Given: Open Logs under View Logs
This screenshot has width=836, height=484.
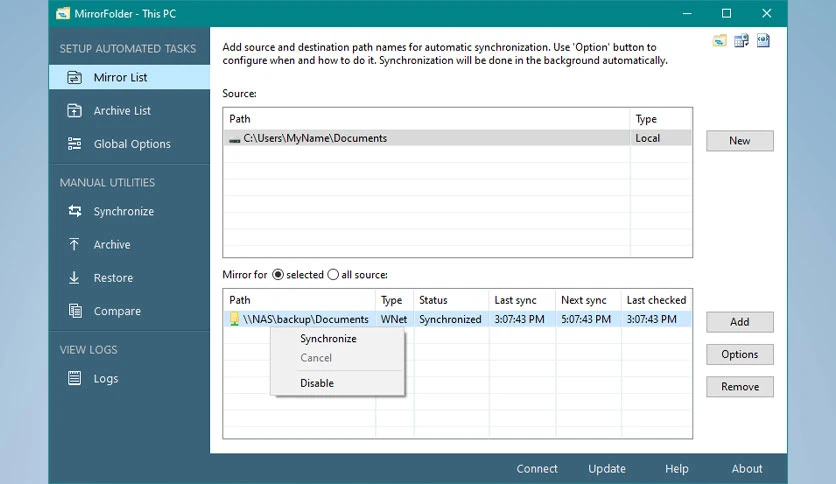Looking at the screenshot, I should [x=129, y=378].
